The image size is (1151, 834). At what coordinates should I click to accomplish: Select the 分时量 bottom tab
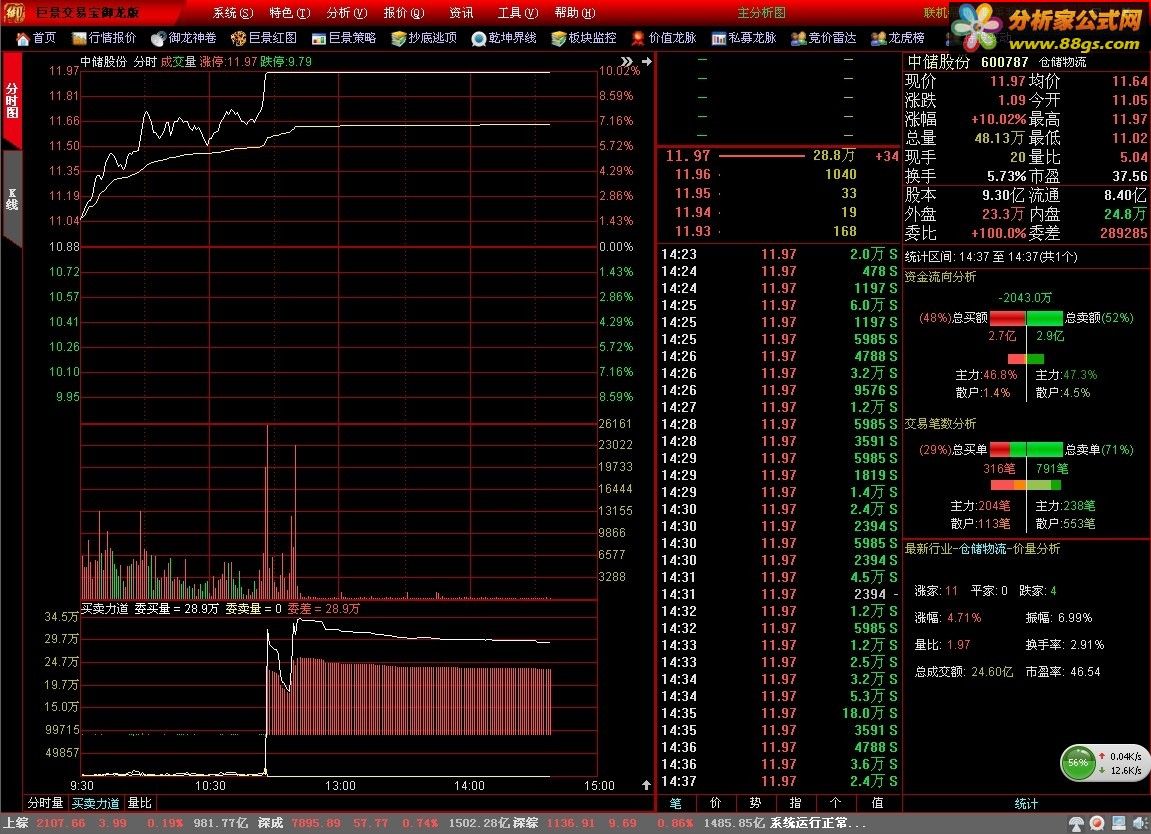point(46,803)
